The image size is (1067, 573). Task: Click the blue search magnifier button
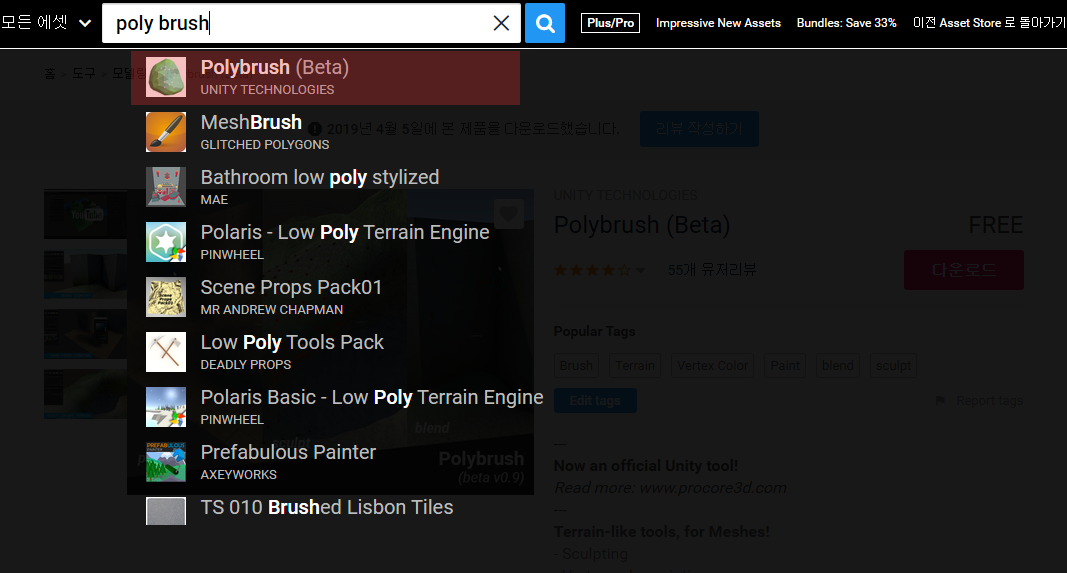(544, 23)
